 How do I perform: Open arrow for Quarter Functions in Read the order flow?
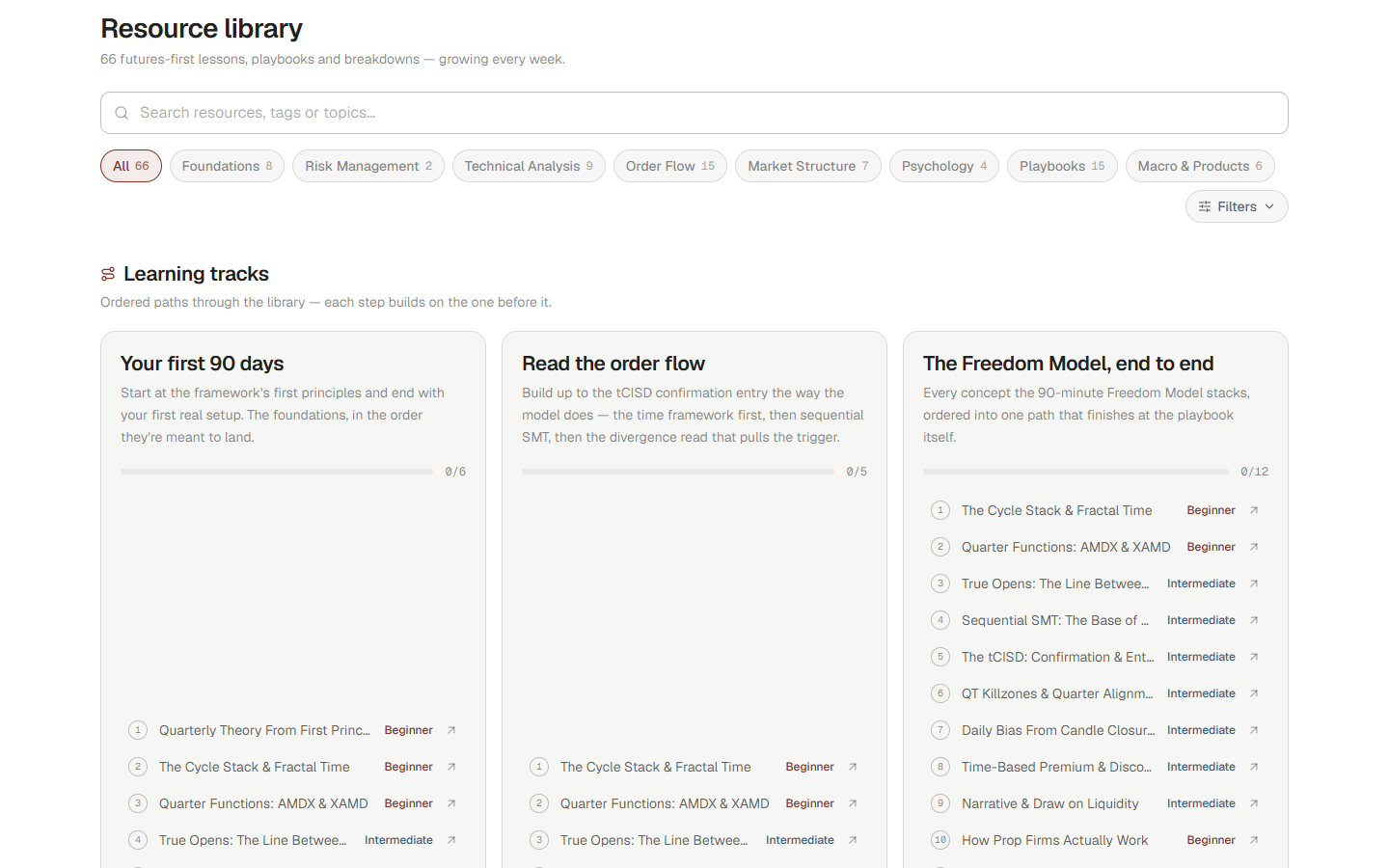point(853,803)
